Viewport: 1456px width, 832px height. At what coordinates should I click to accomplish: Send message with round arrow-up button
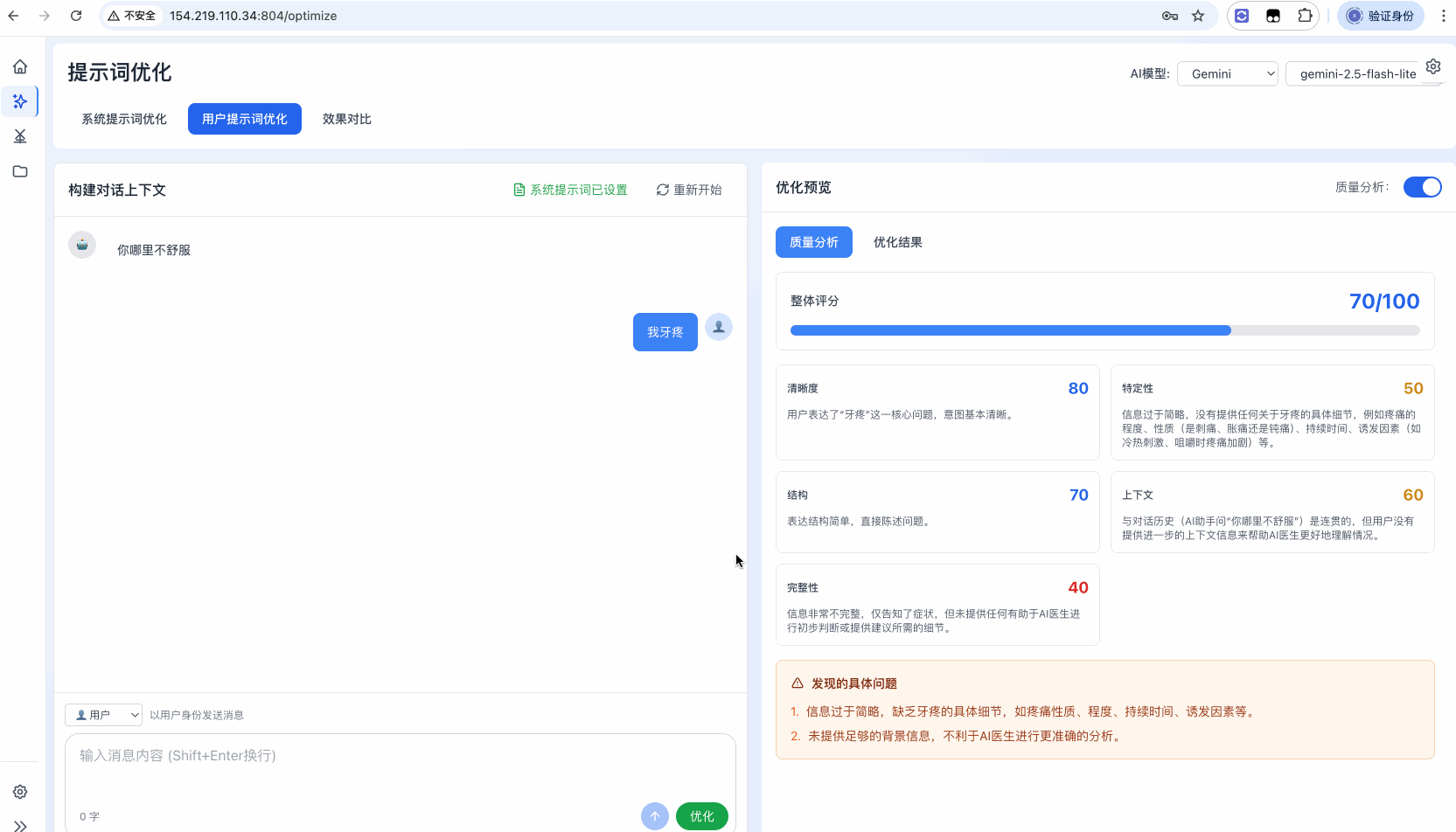655,816
